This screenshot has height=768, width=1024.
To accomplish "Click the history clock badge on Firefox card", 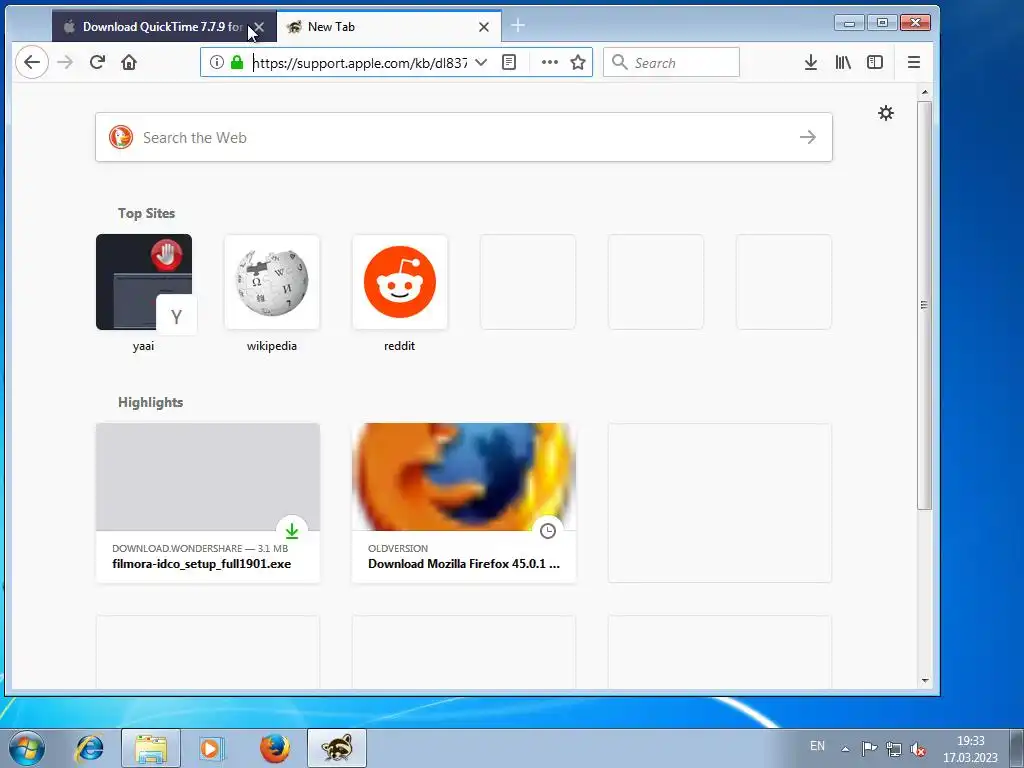I will pyautogui.click(x=548, y=531).
